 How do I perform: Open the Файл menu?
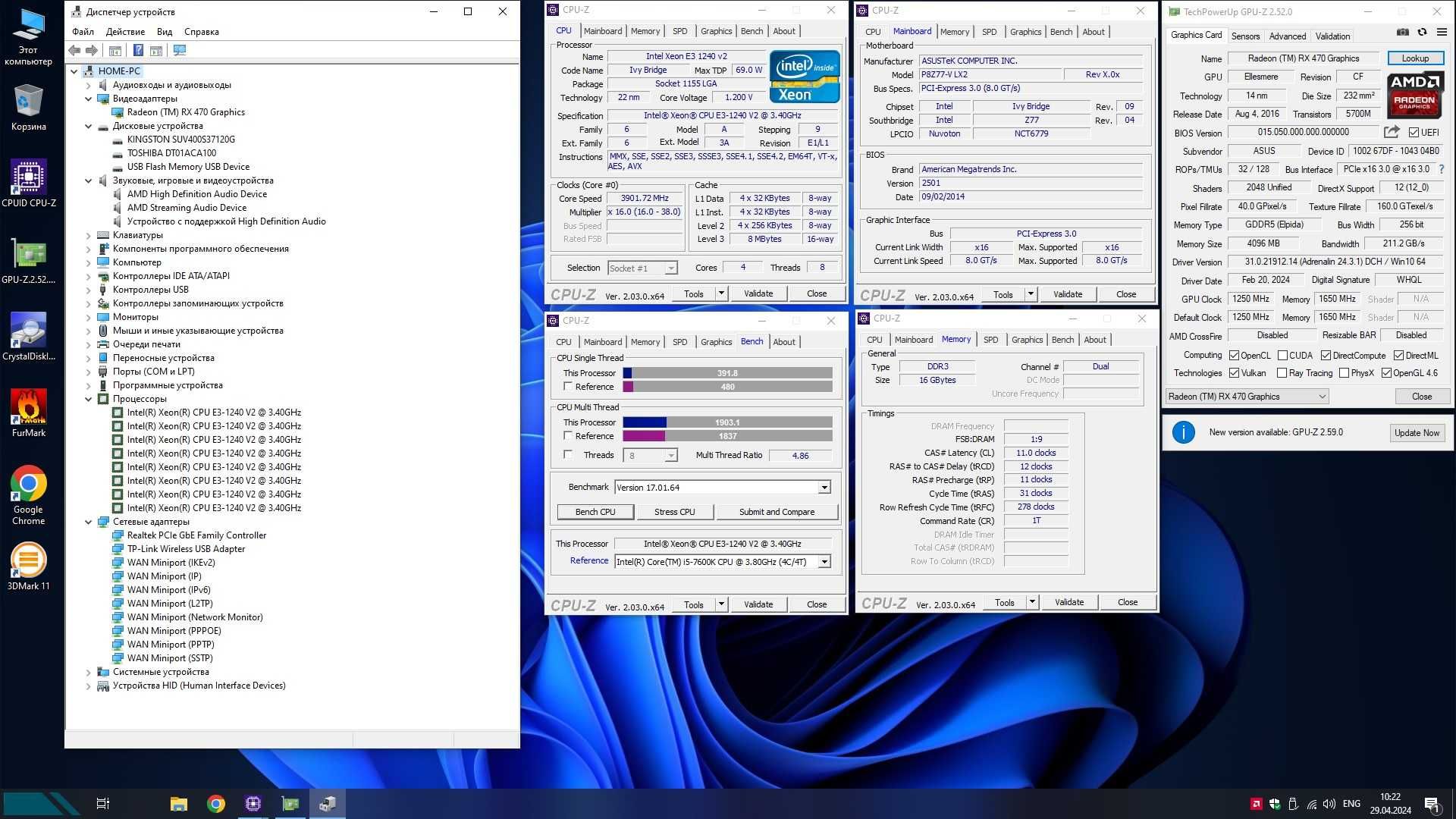pyautogui.click(x=83, y=32)
